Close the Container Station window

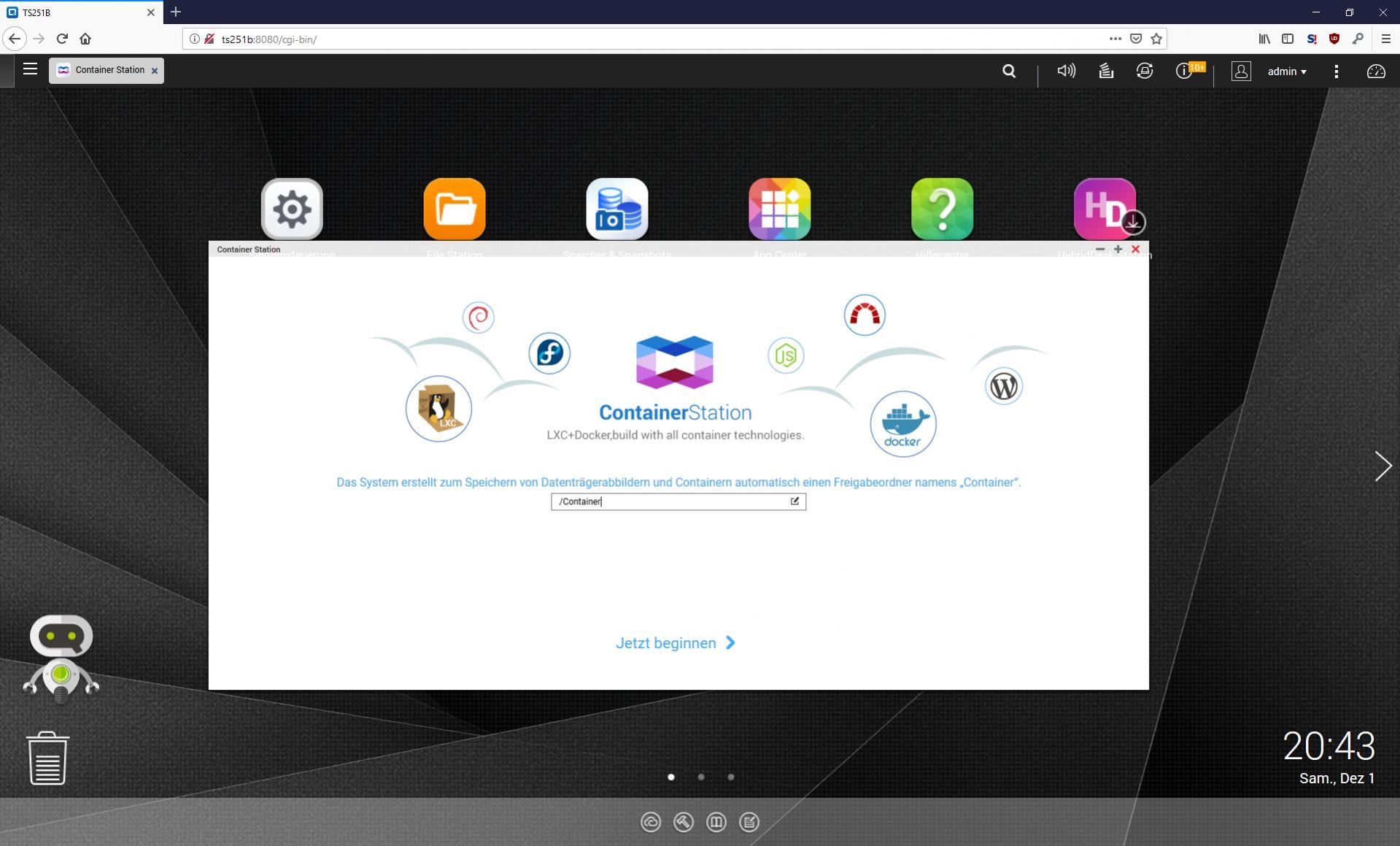pos(1135,249)
